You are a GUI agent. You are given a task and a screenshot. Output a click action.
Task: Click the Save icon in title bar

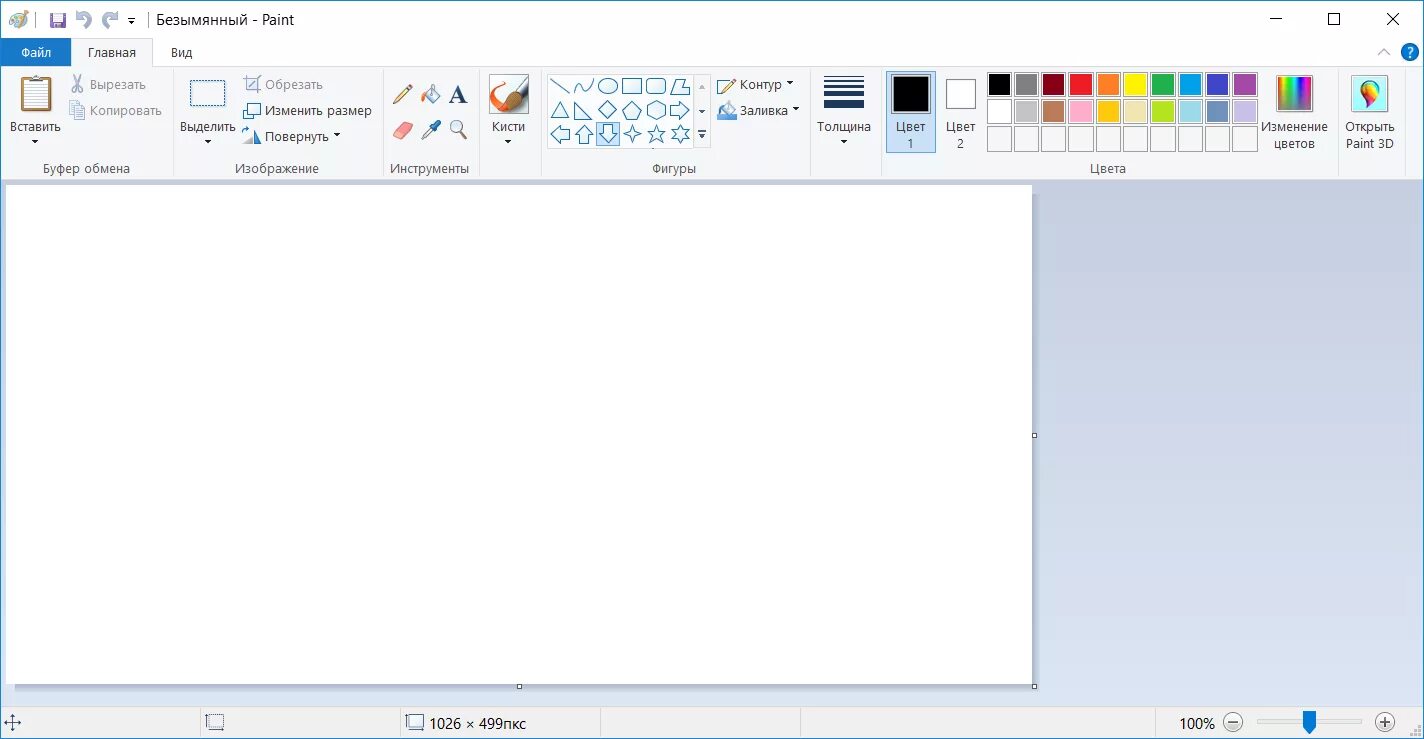click(x=58, y=20)
